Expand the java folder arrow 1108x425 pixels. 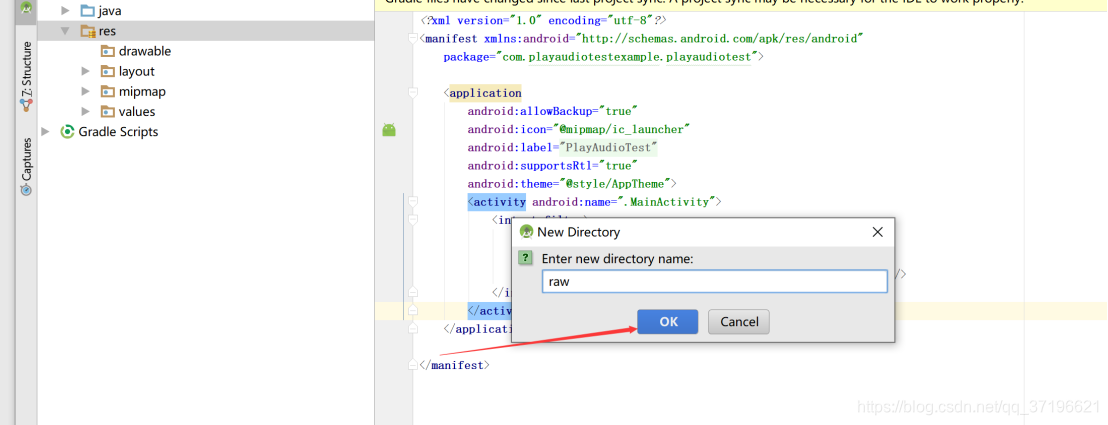click(66, 11)
